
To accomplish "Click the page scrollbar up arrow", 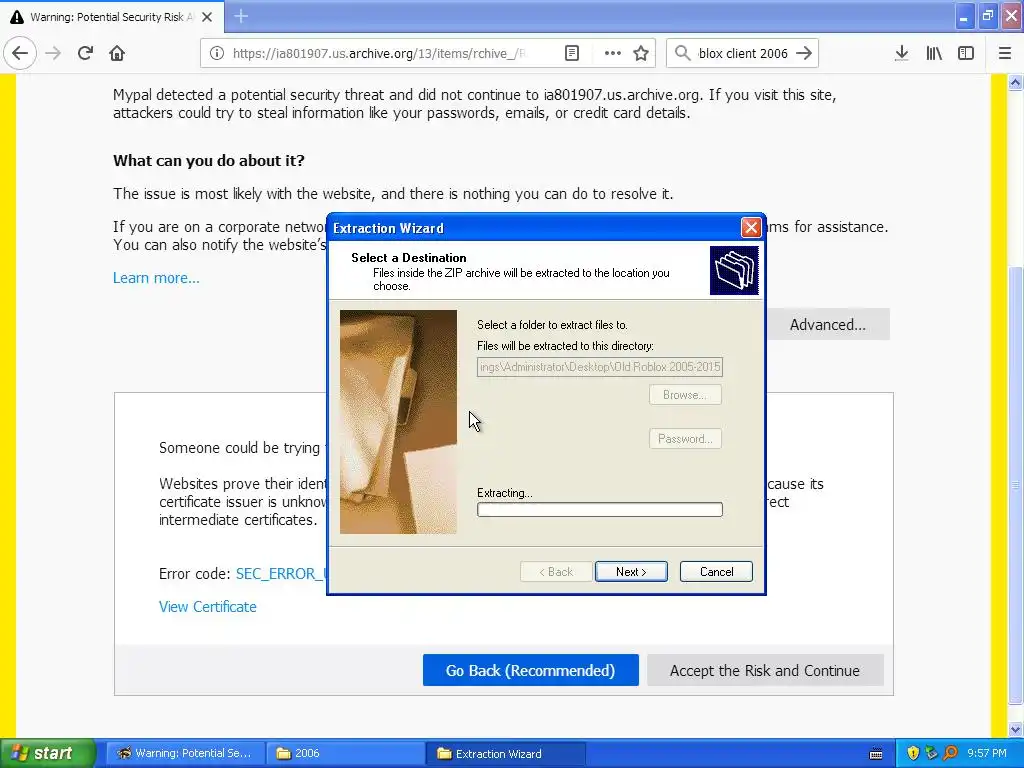I will [1016, 82].
